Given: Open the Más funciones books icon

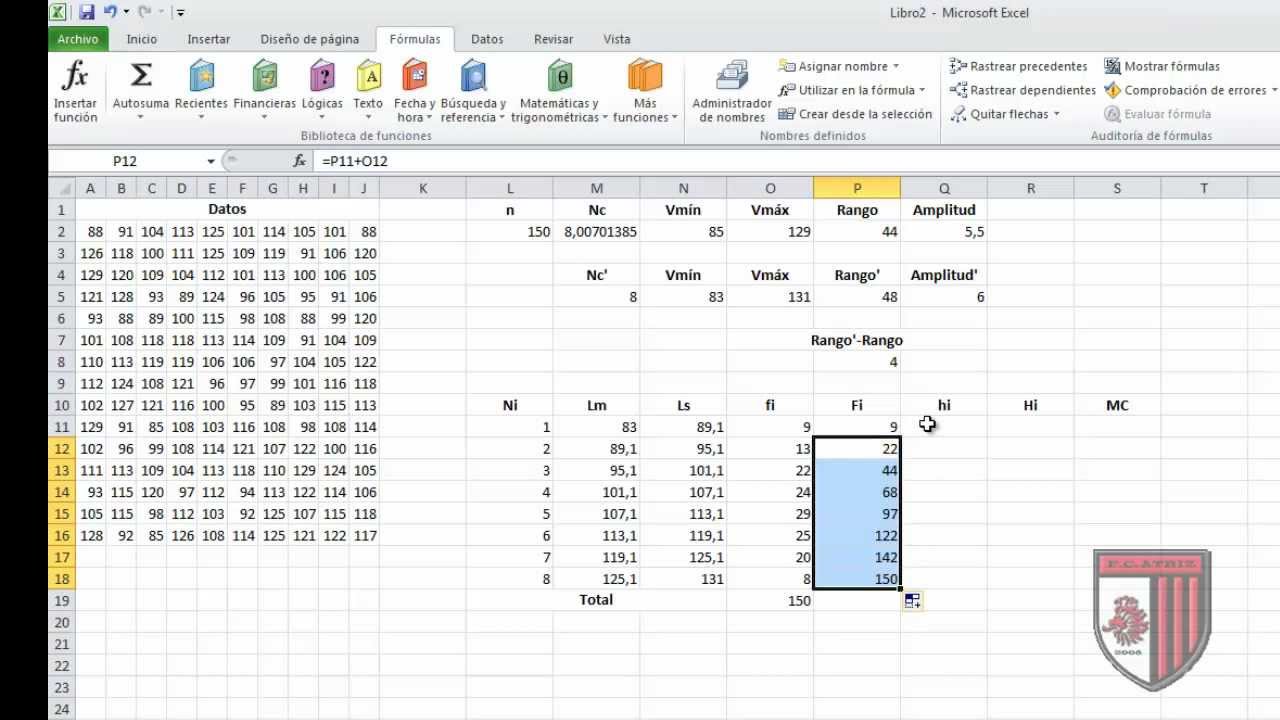Looking at the screenshot, I should tap(645, 75).
